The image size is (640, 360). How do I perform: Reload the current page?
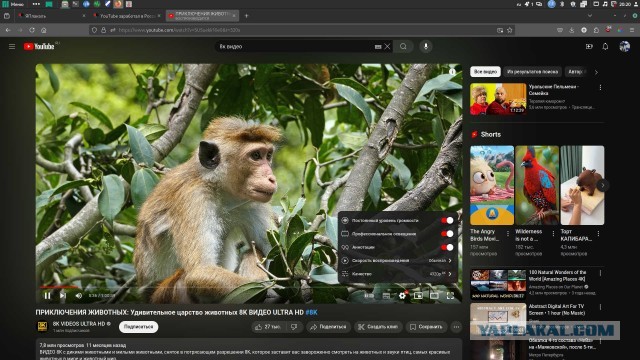[x=32, y=30]
